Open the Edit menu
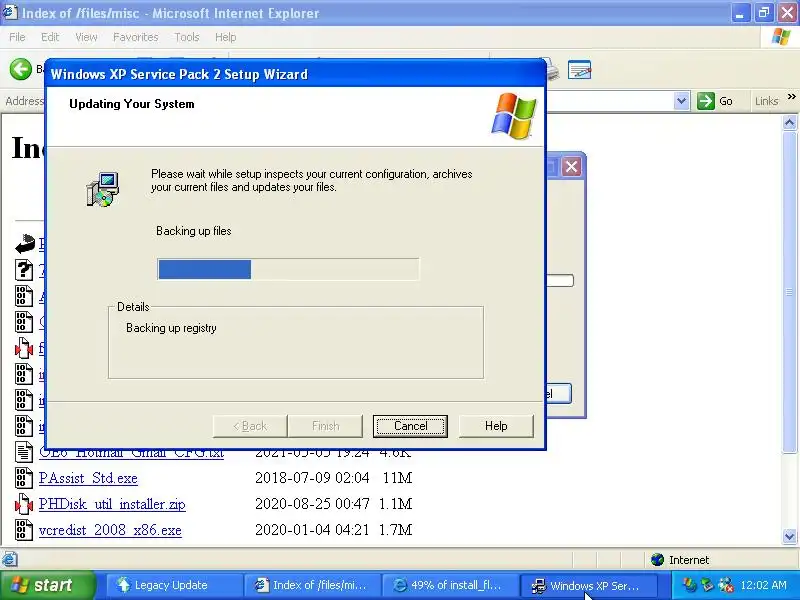800x600 pixels. (x=50, y=37)
